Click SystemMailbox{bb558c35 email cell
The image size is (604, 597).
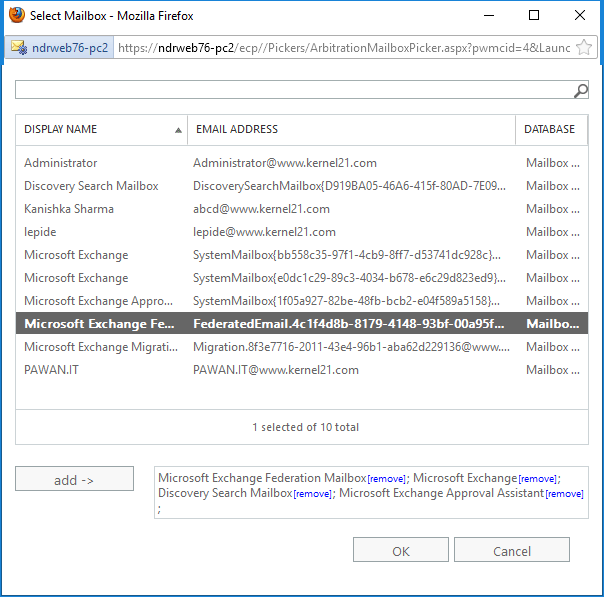(347, 255)
